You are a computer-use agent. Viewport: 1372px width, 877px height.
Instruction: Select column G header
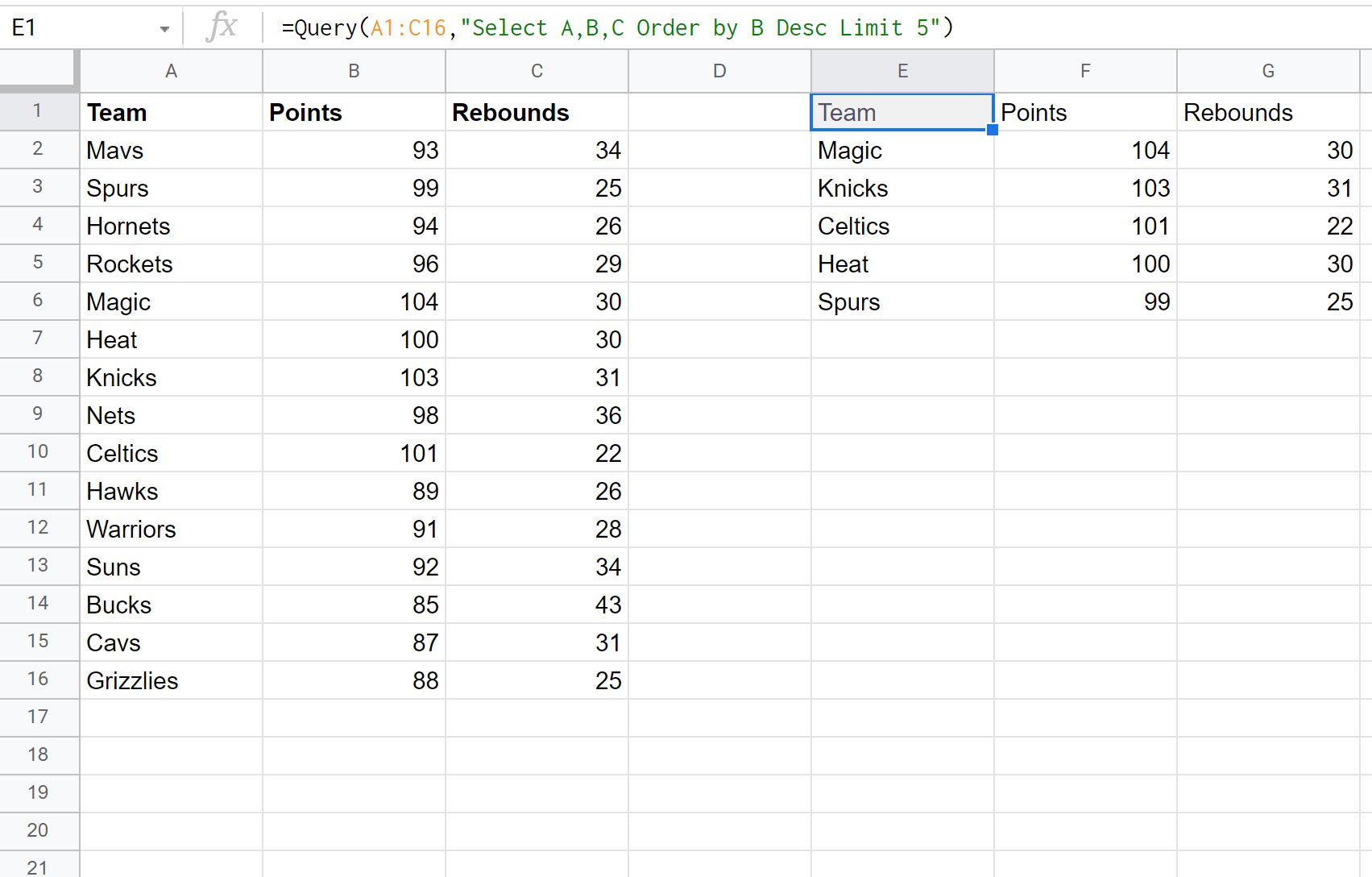[1269, 72]
